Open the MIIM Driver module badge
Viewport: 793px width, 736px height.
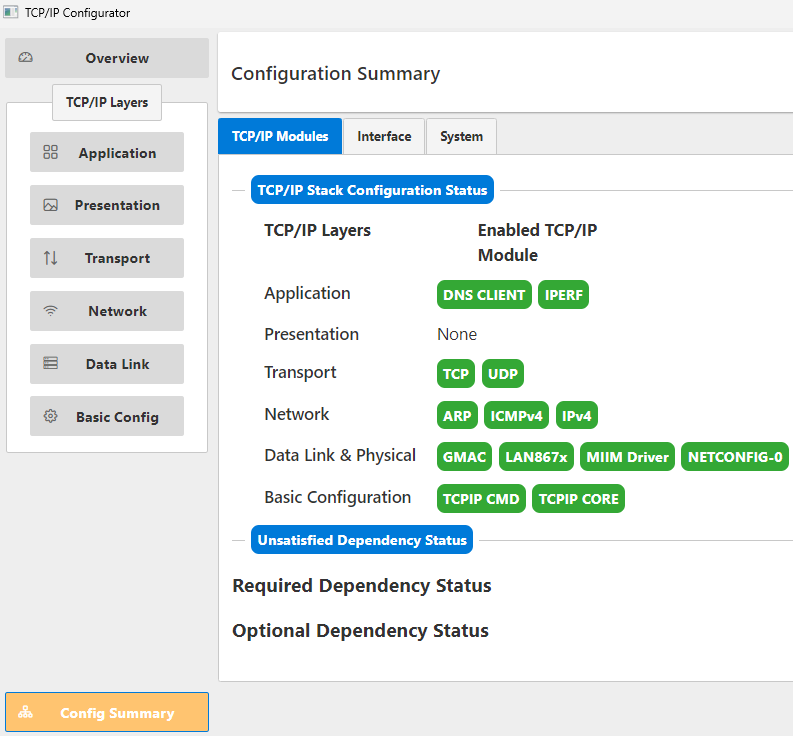pyautogui.click(x=627, y=457)
